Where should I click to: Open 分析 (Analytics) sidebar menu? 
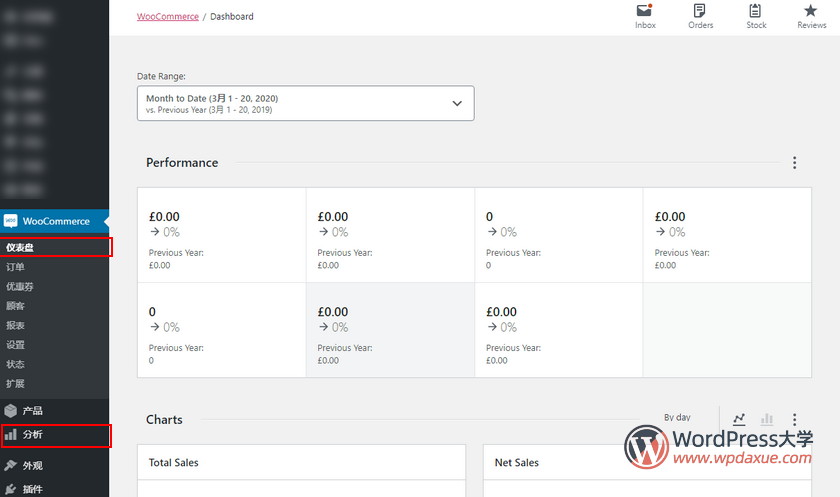33,435
